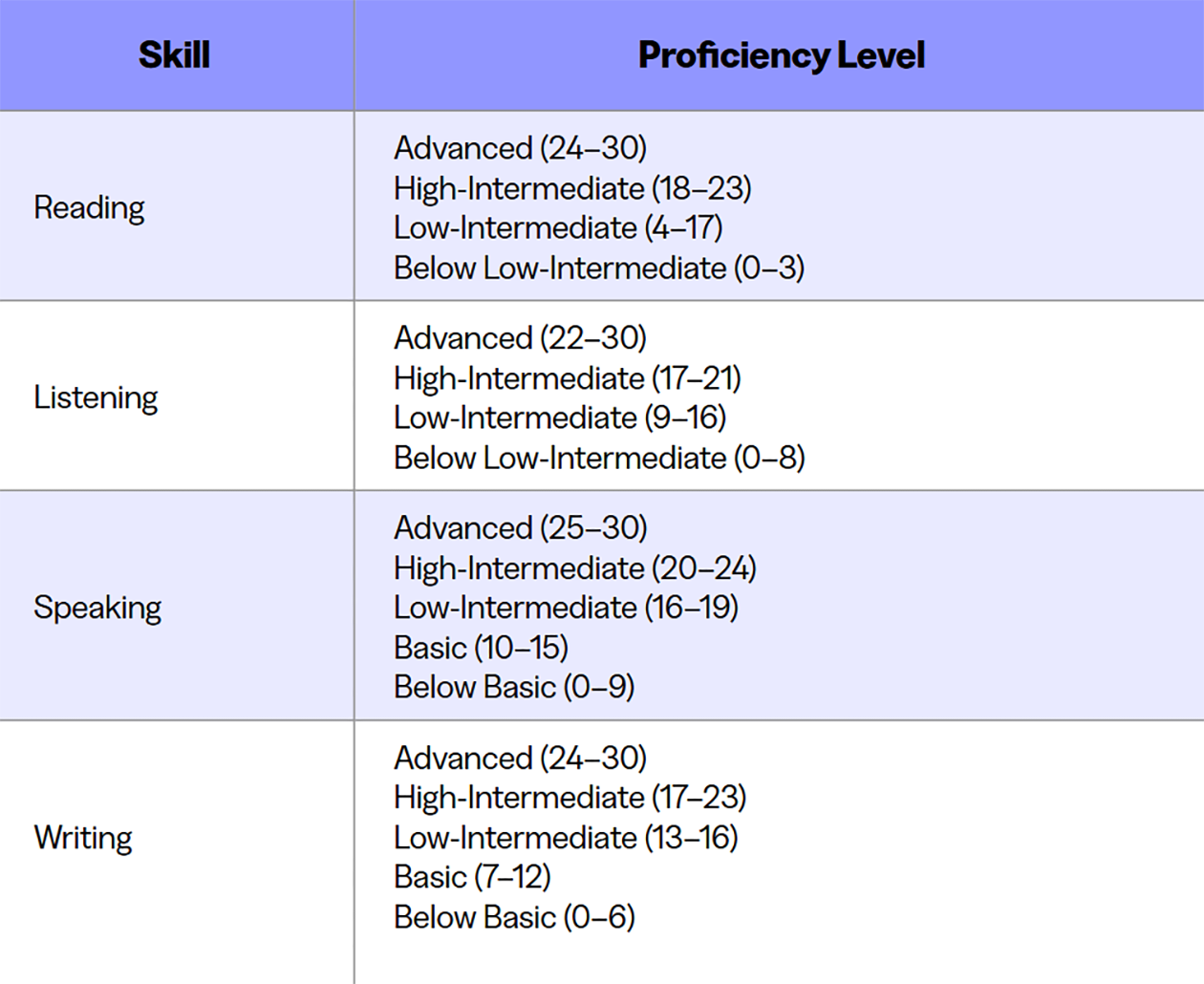Viewport: 1204px width, 984px height.
Task: Click Speaking Advanced (25–30) text
Action: 521,528
